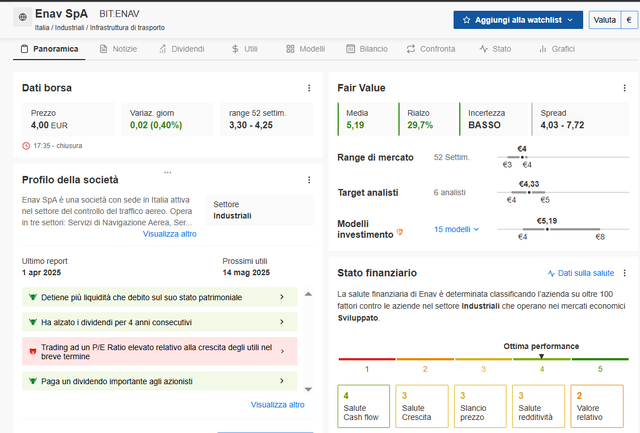
Task: Click Visualizza altro under company description
Action: click(169, 234)
